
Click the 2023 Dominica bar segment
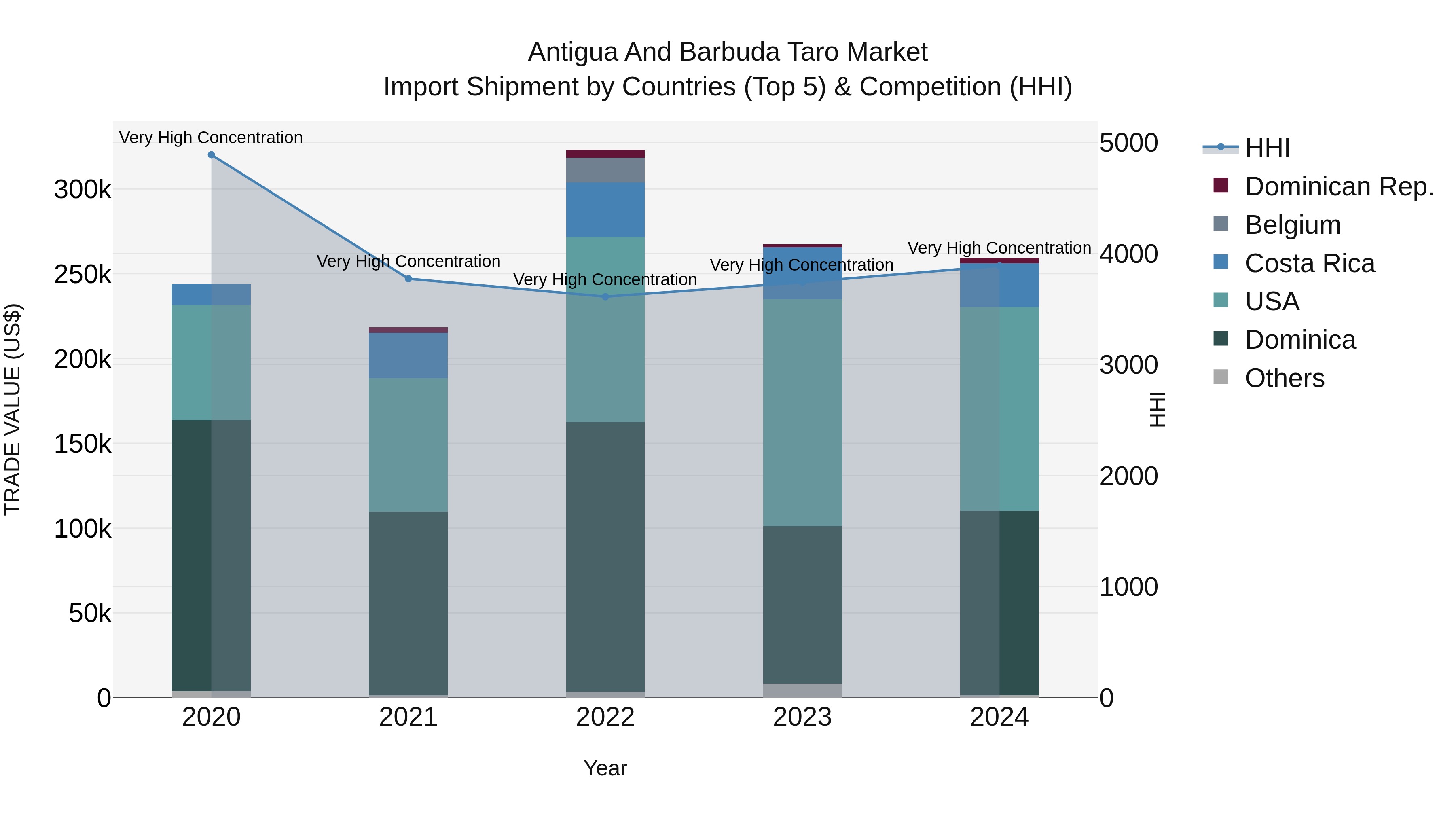[802, 605]
